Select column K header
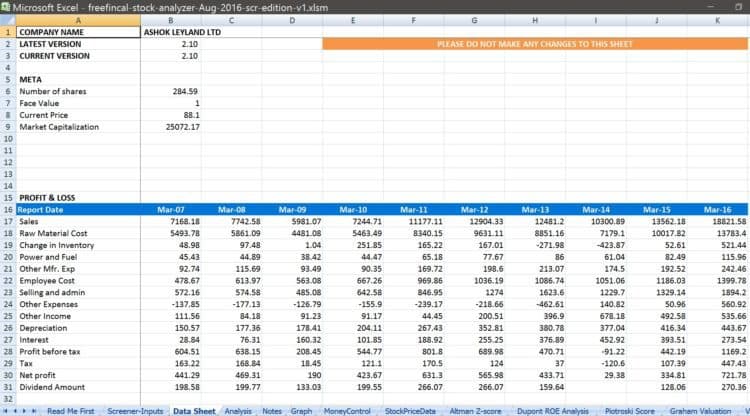The width and height of the screenshot is (750, 416). pos(717,21)
